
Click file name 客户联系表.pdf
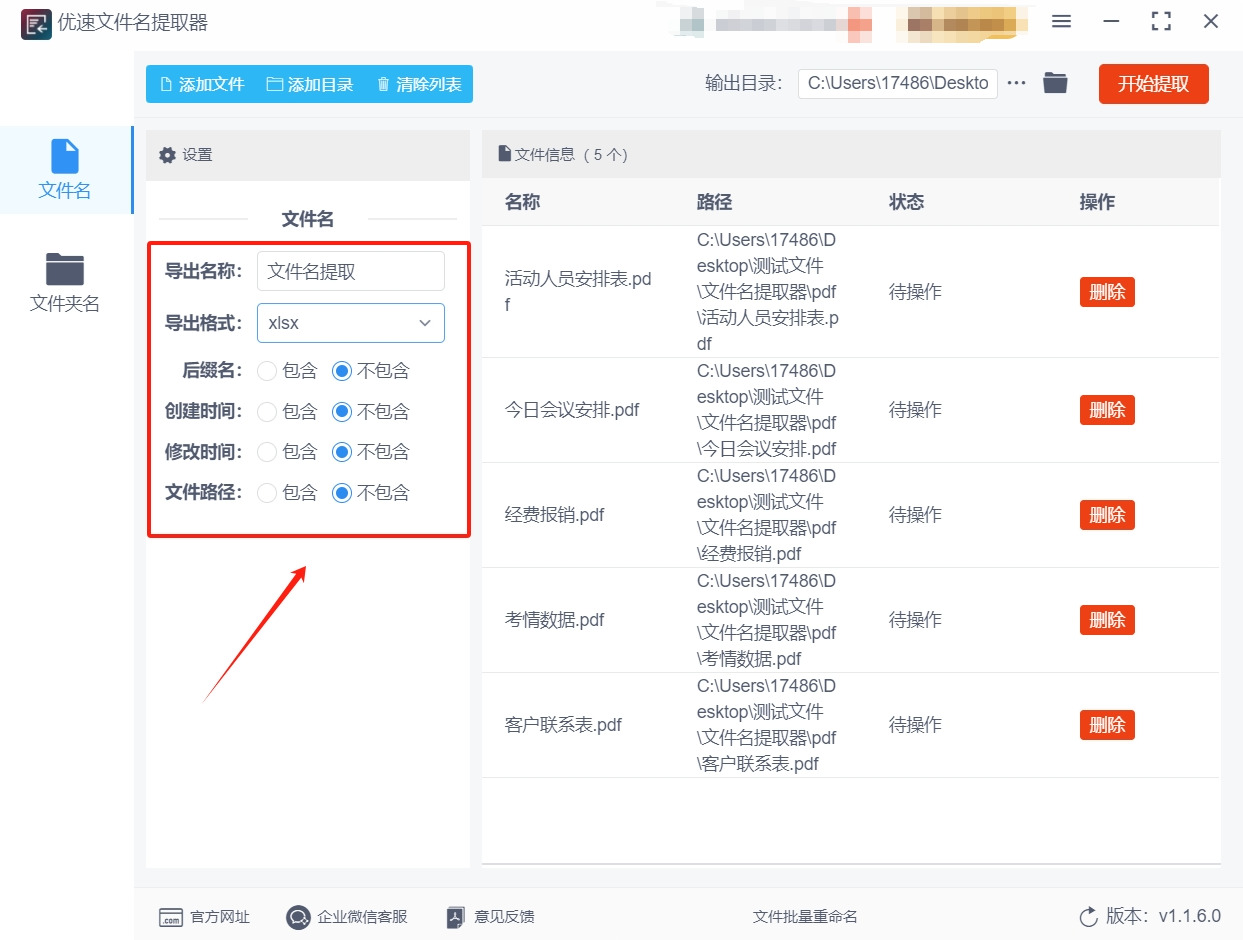(563, 725)
